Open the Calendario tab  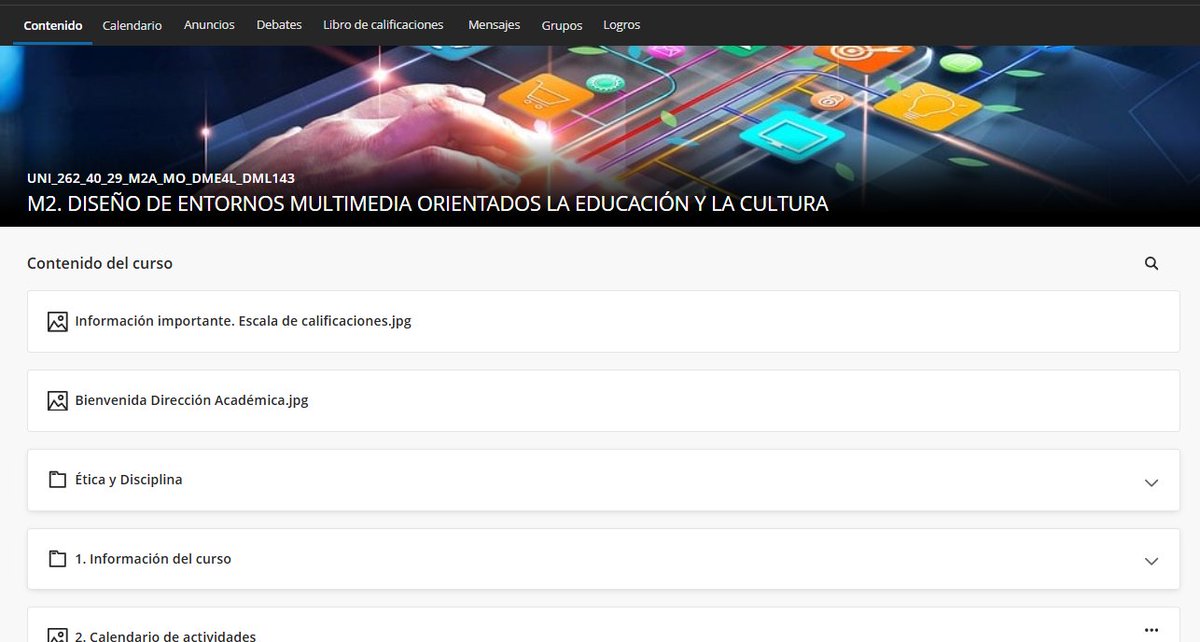(132, 25)
